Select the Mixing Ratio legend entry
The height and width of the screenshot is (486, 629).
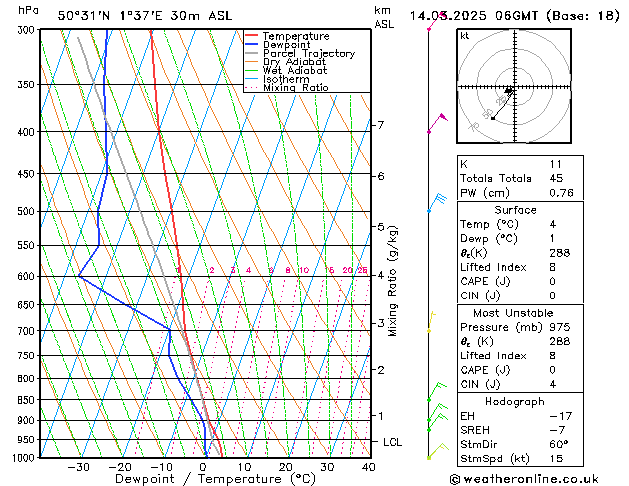(x=296, y=88)
